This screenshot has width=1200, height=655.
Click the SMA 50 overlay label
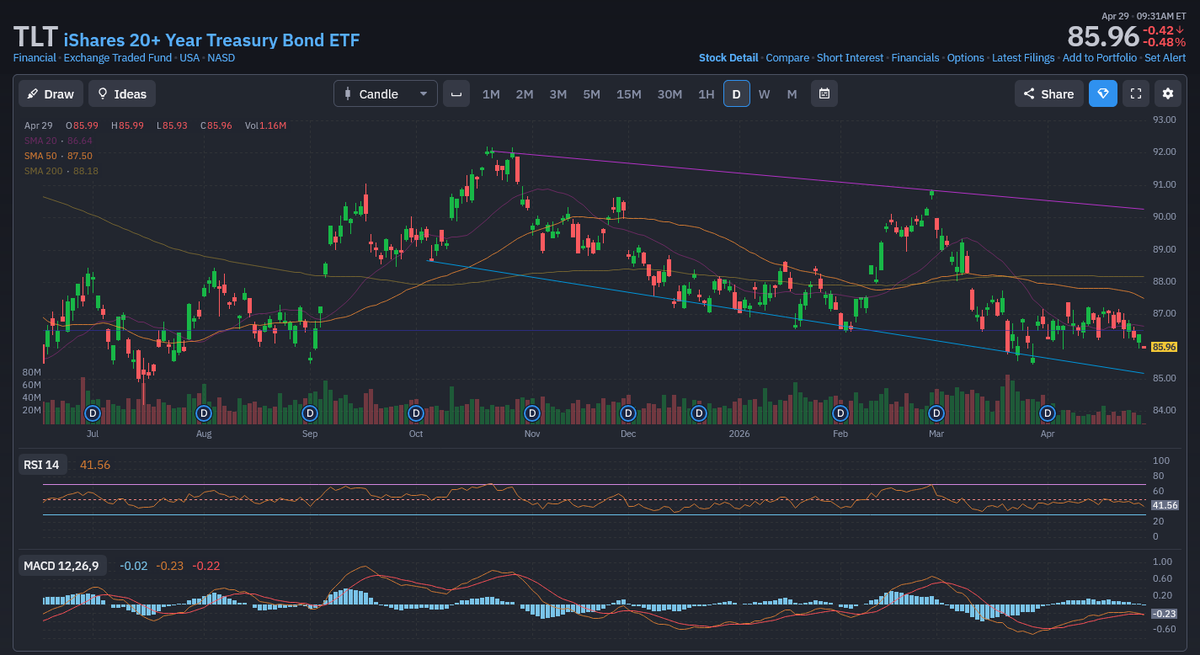[x=58, y=156]
